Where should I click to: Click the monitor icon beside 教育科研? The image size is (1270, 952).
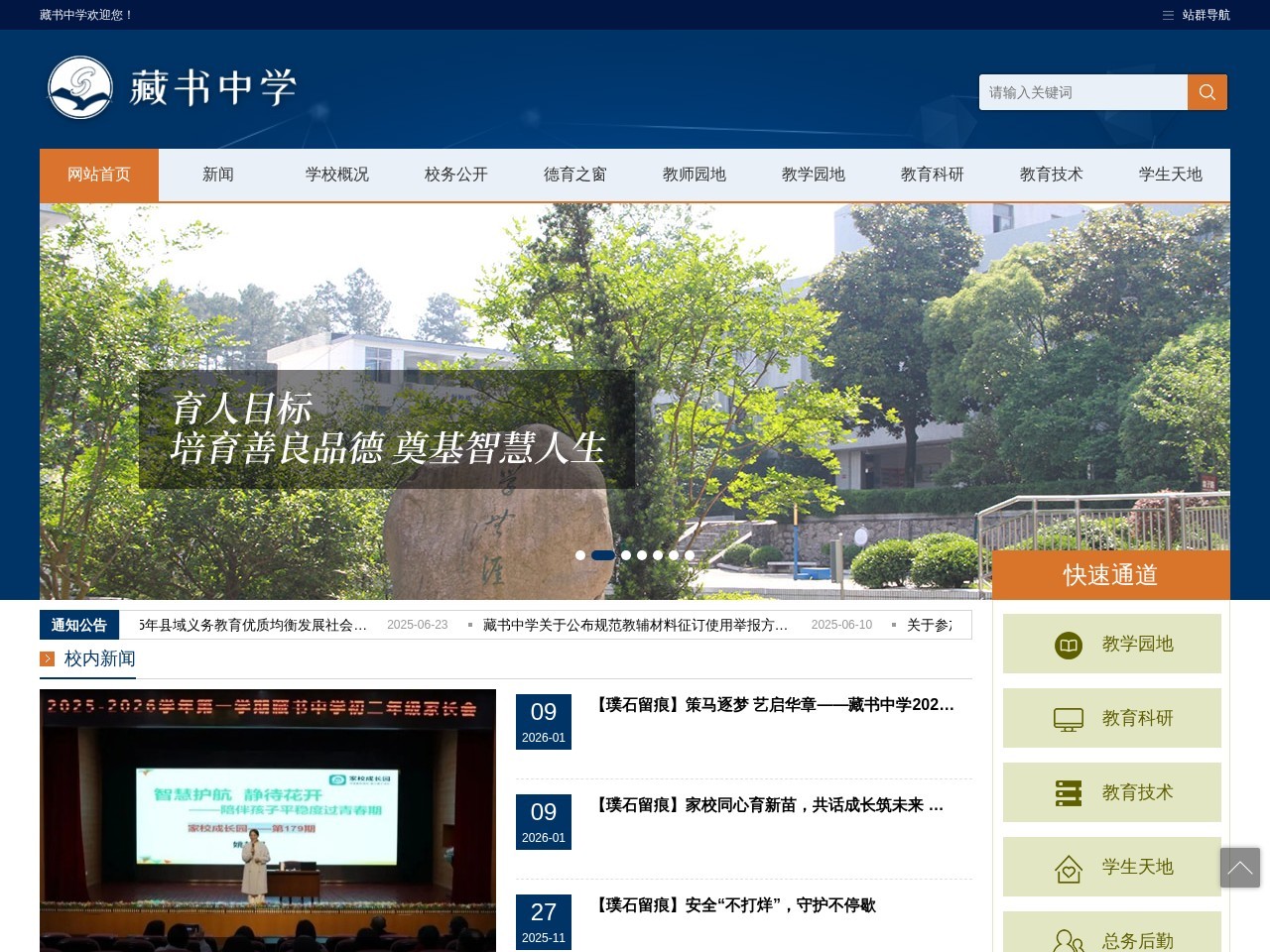(x=1068, y=719)
